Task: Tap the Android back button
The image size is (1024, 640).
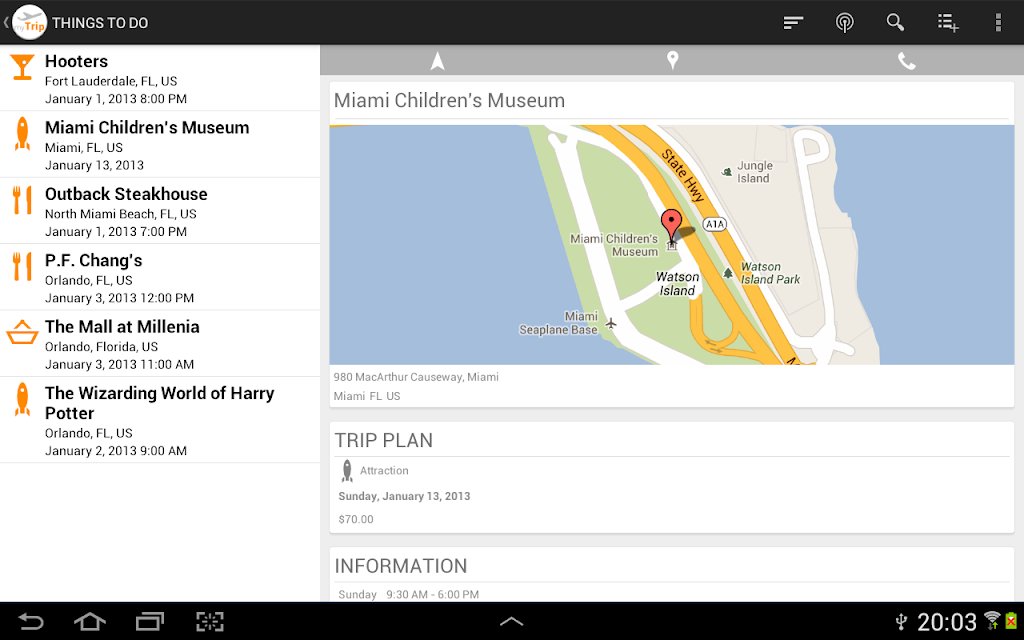Action: [x=30, y=621]
